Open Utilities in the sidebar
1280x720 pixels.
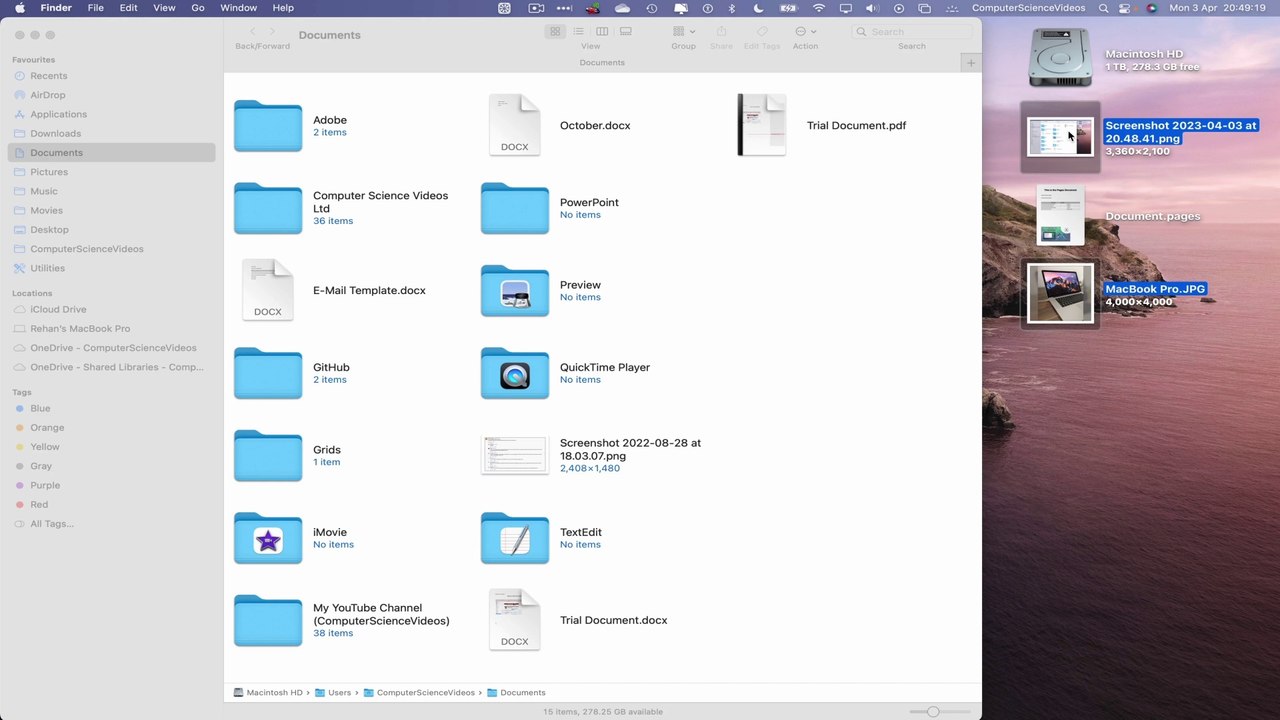(x=111, y=268)
